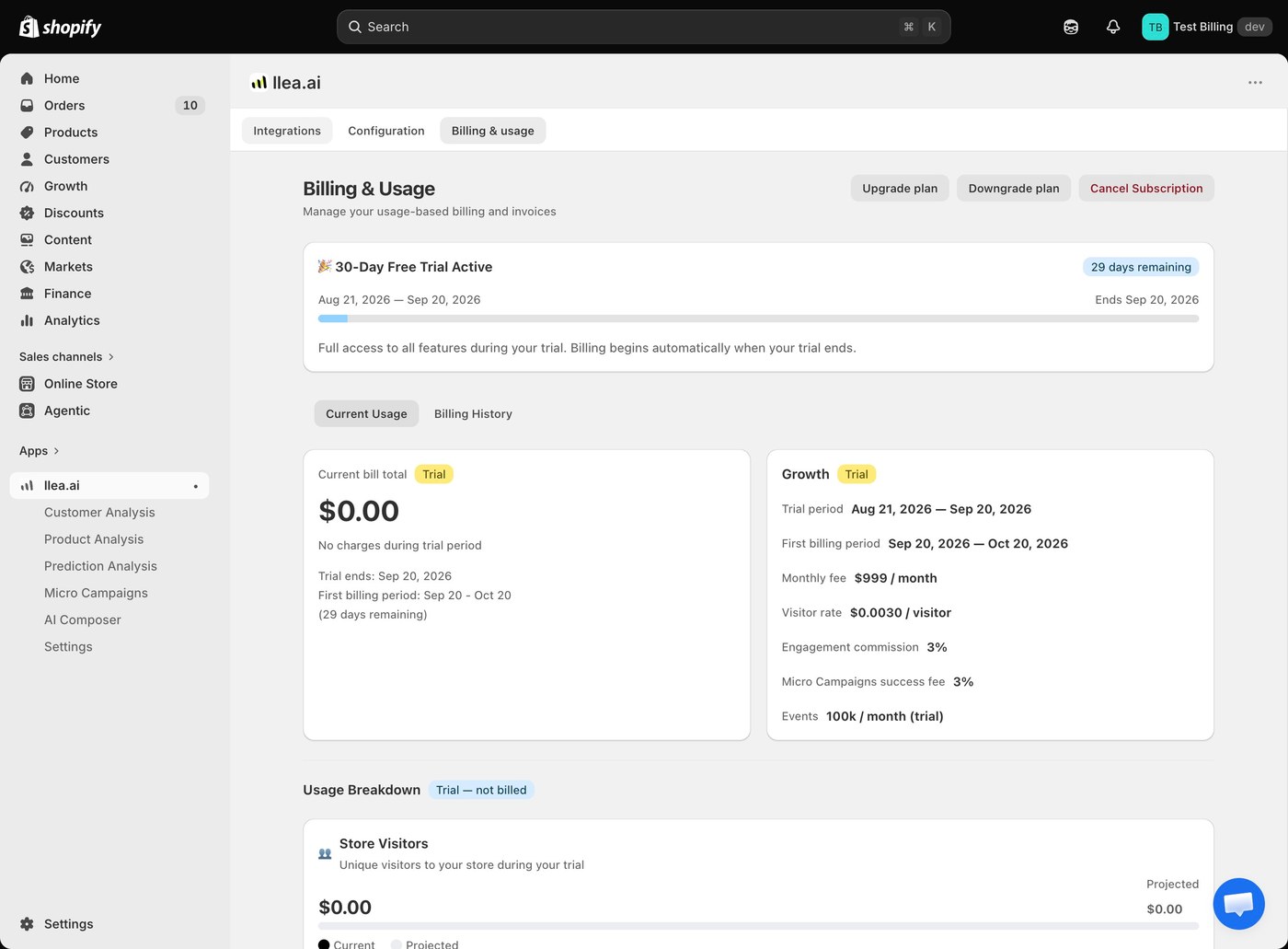Viewport: 1288px width, 949px height.
Task: Click the Online Store icon
Action: click(27, 384)
